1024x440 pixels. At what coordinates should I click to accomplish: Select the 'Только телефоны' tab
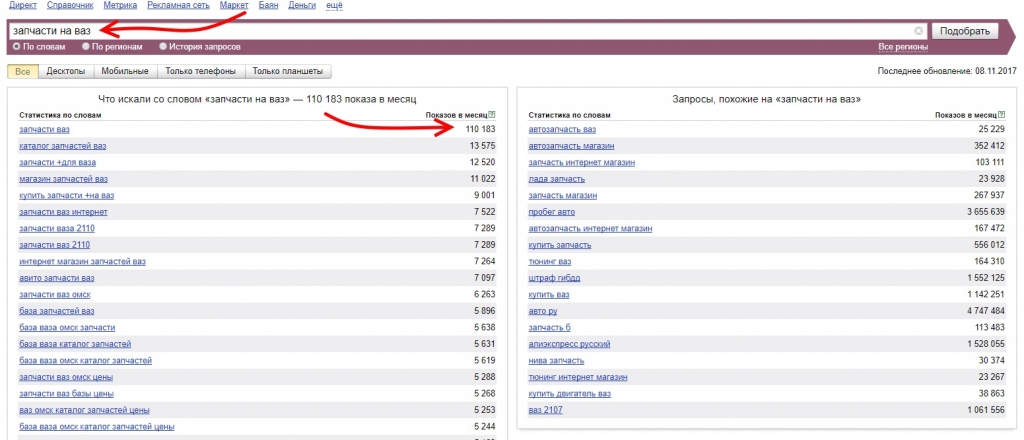200,71
